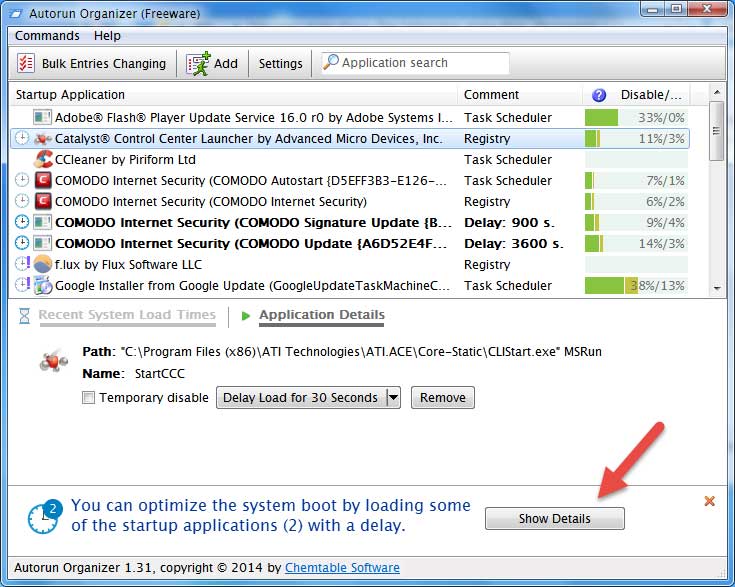This screenshot has width=735, height=587.
Task: Click the CCleaner by Piriform logo icon
Action: (43, 159)
